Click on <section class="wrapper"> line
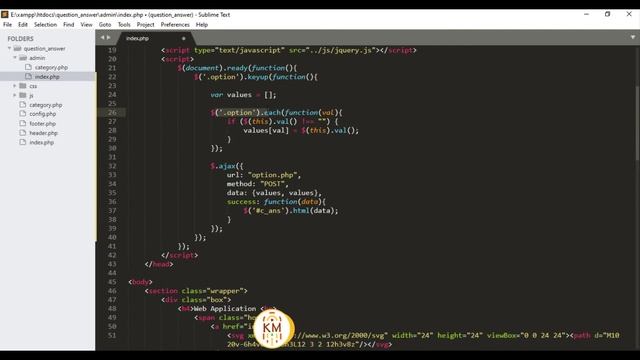This screenshot has width=640, height=360. pos(196,291)
